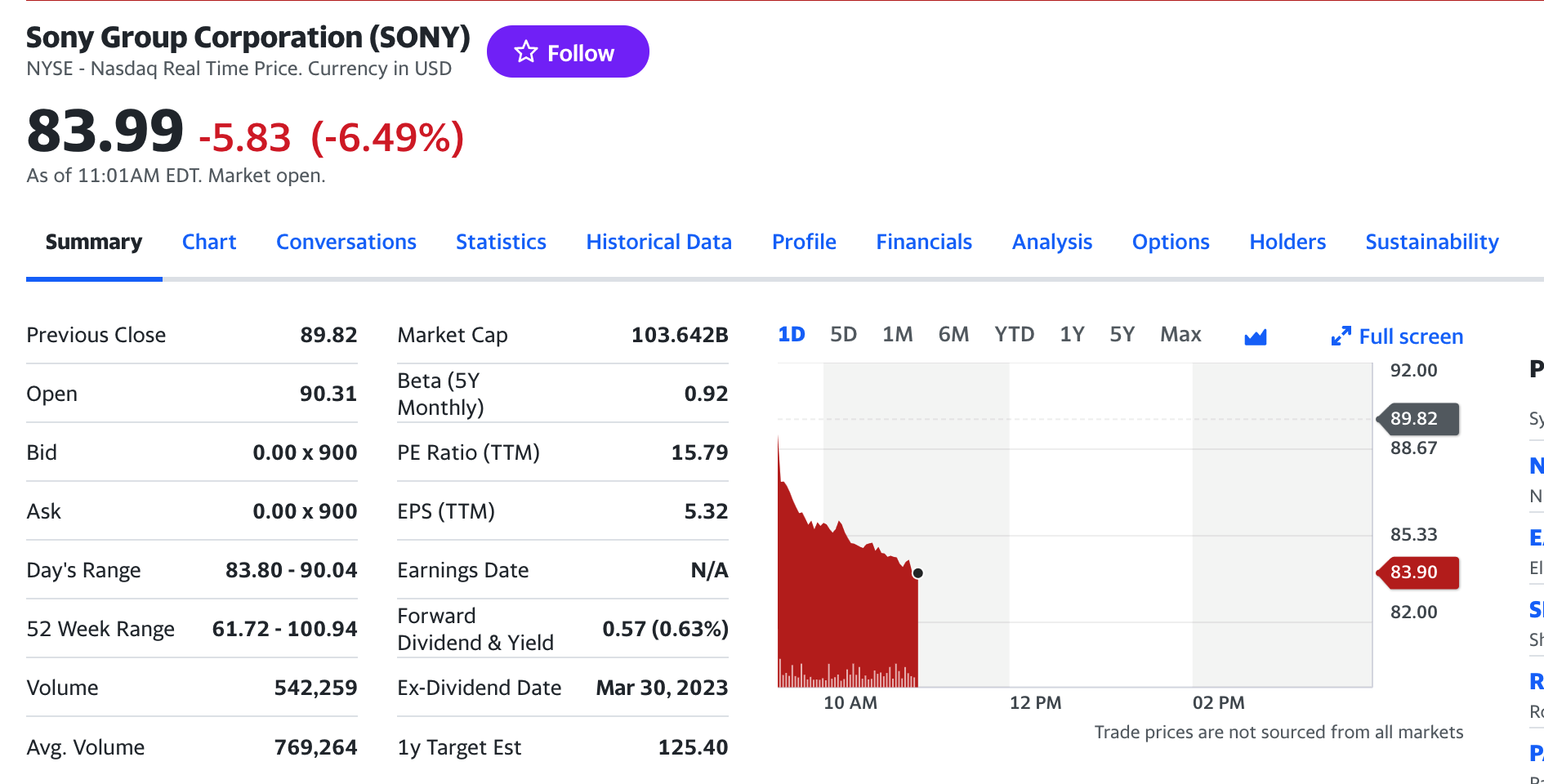Screen dimensions: 1544x784
Task: Open the Historical Data tab
Action: pos(659,242)
